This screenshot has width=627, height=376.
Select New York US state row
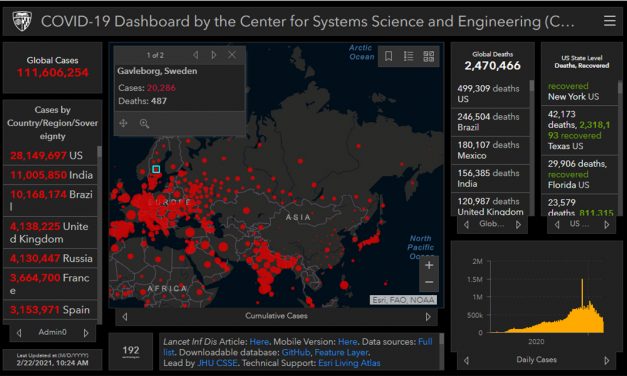pos(579,92)
